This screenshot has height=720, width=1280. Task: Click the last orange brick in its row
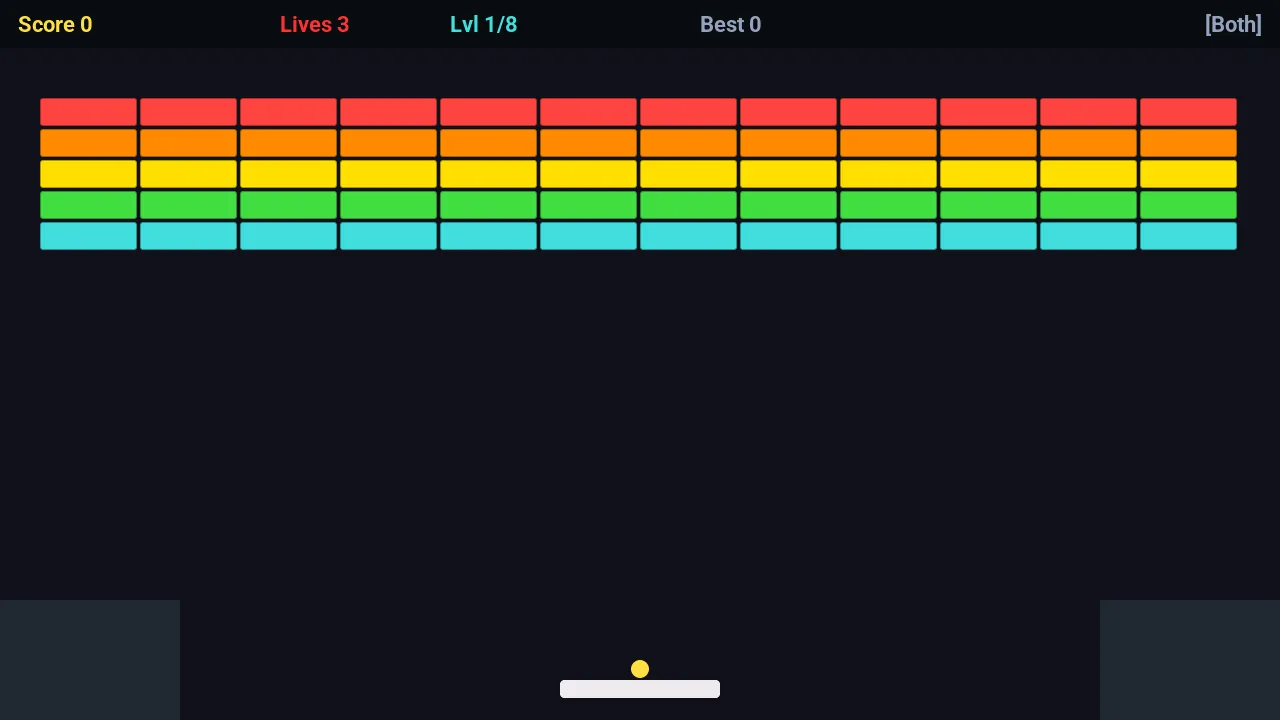[x=1188, y=143]
